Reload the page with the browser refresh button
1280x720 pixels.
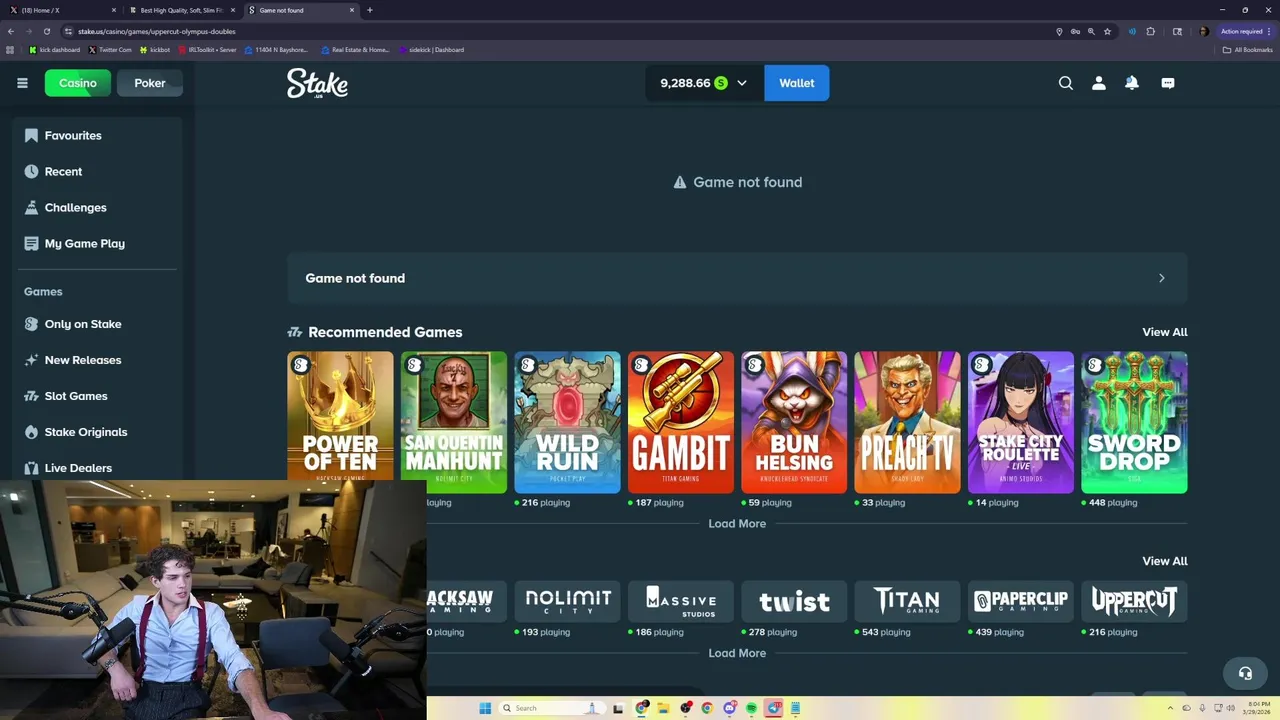click(46, 31)
